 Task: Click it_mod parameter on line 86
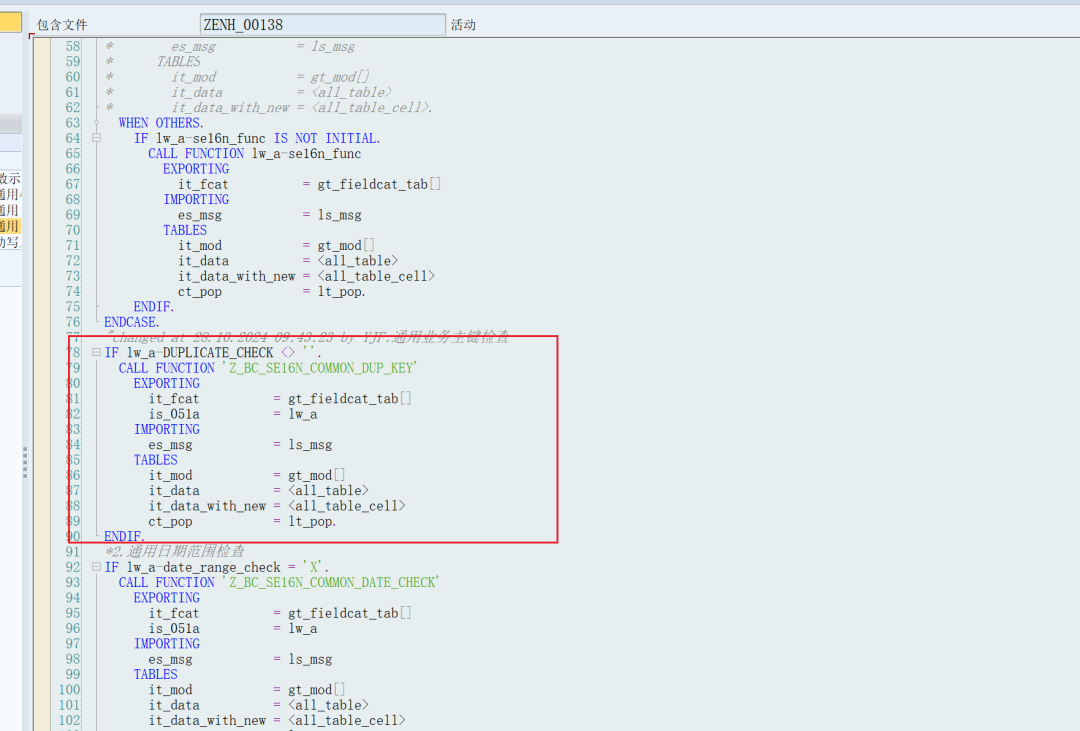pyautogui.click(x=170, y=475)
